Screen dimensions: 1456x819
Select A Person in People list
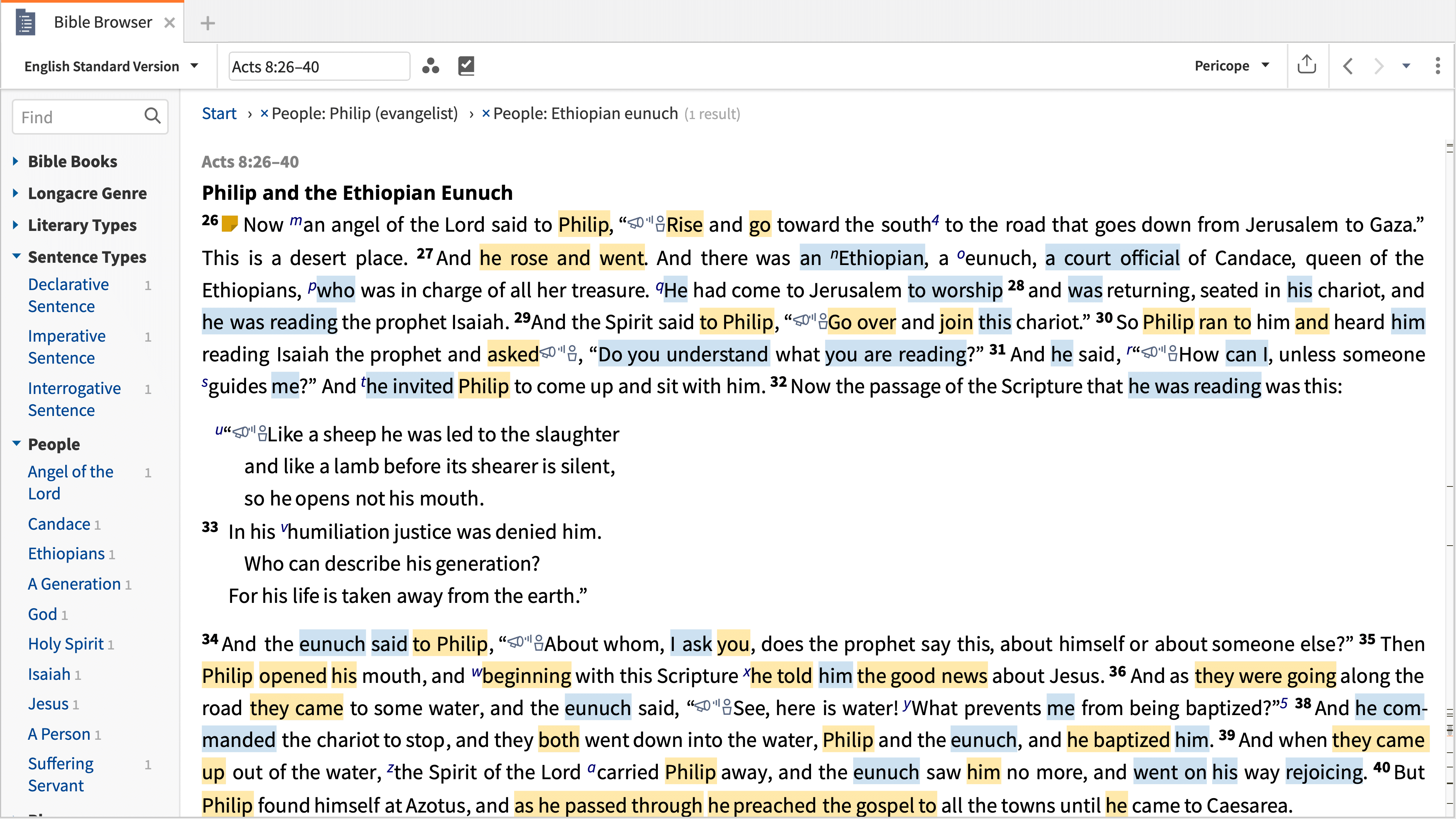coord(60,734)
